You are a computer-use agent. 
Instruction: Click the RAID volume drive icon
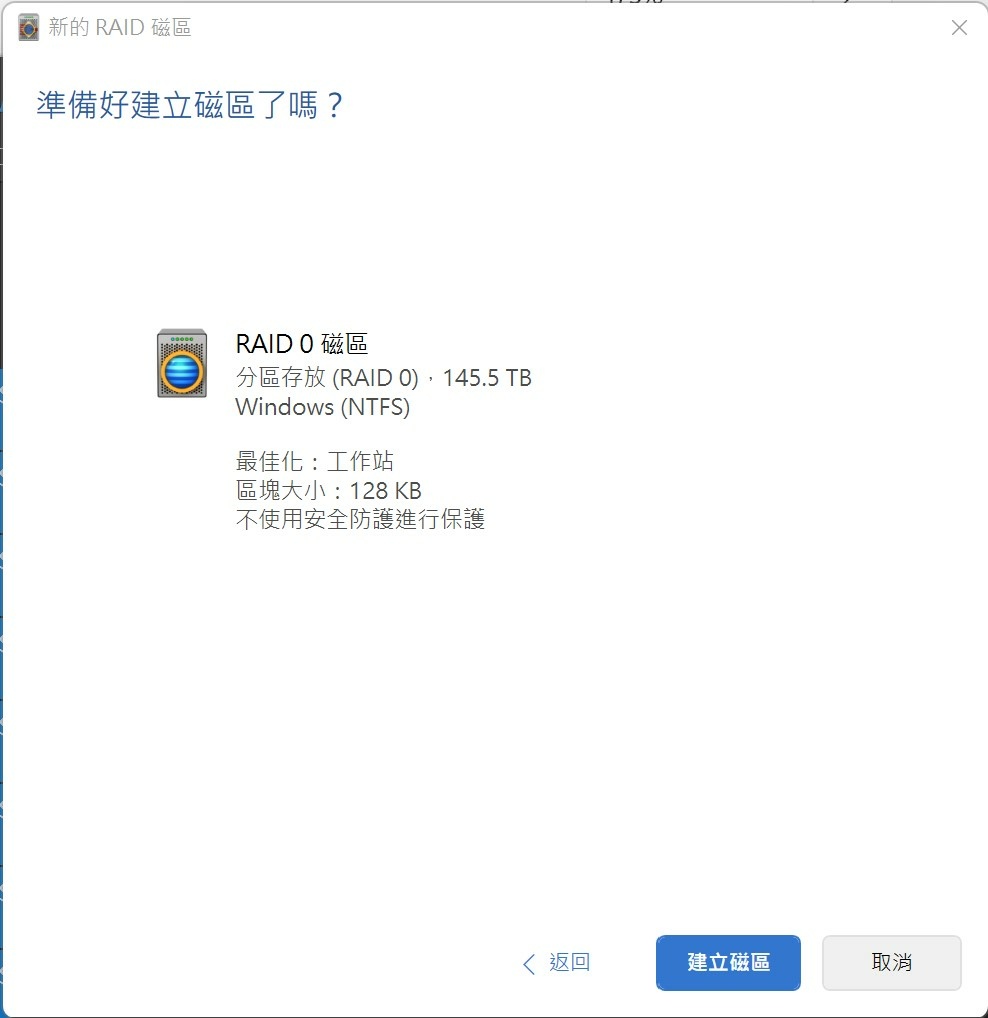tap(182, 363)
